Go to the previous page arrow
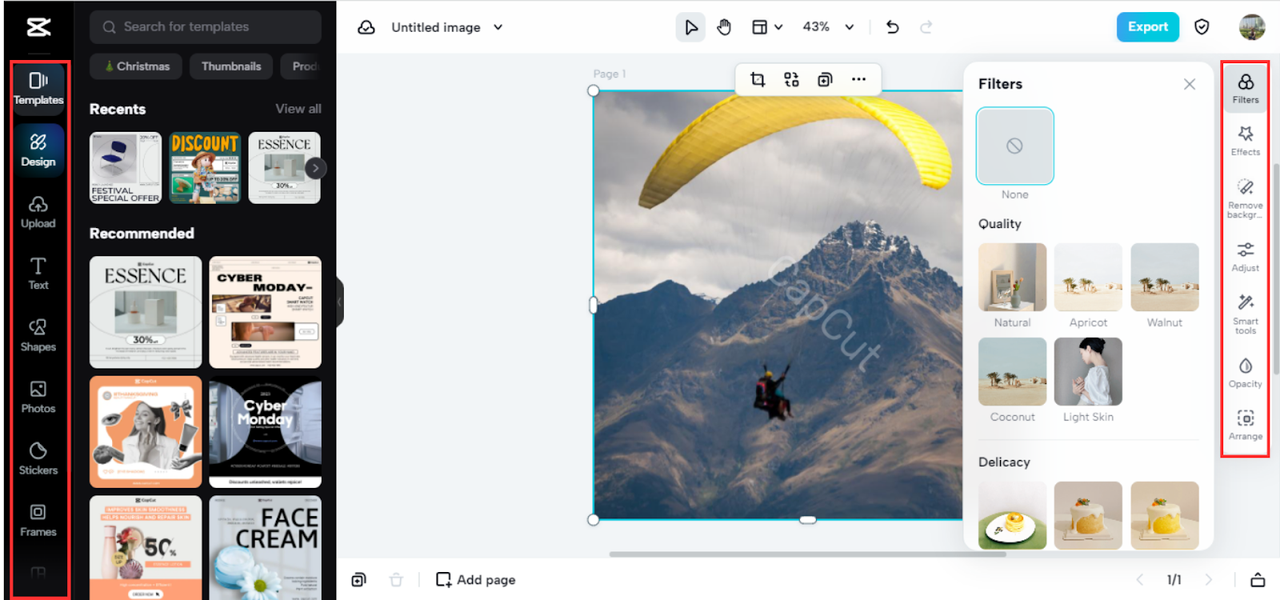The width and height of the screenshot is (1280, 600). [x=1139, y=579]
